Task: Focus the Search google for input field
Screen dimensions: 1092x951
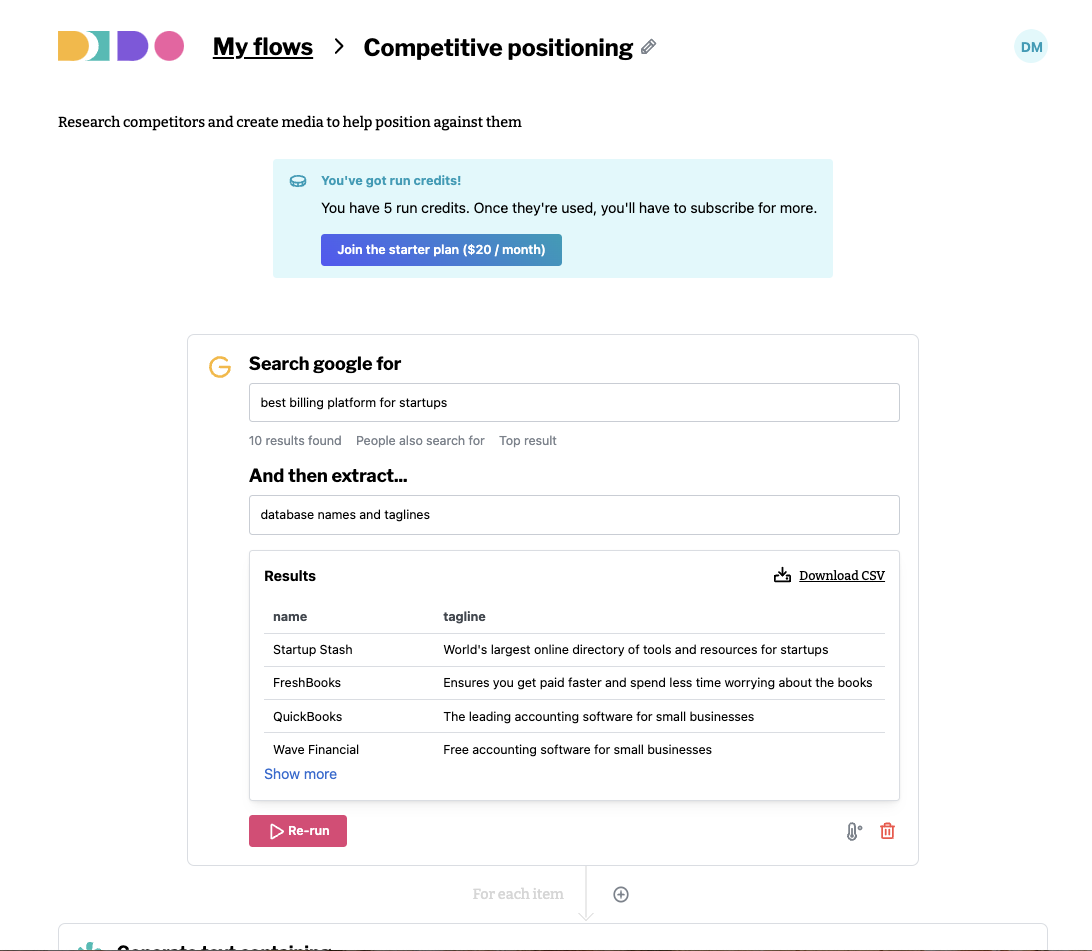Action: tap(575, 402)
